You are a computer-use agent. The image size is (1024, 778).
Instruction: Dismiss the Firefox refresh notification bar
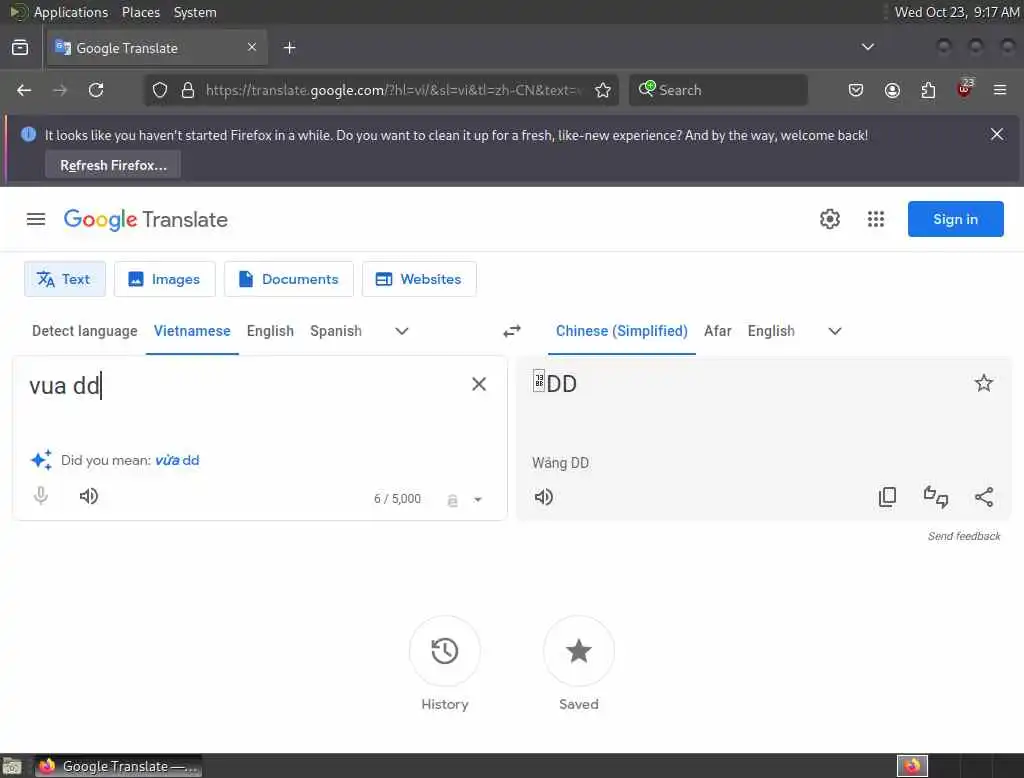997,134
